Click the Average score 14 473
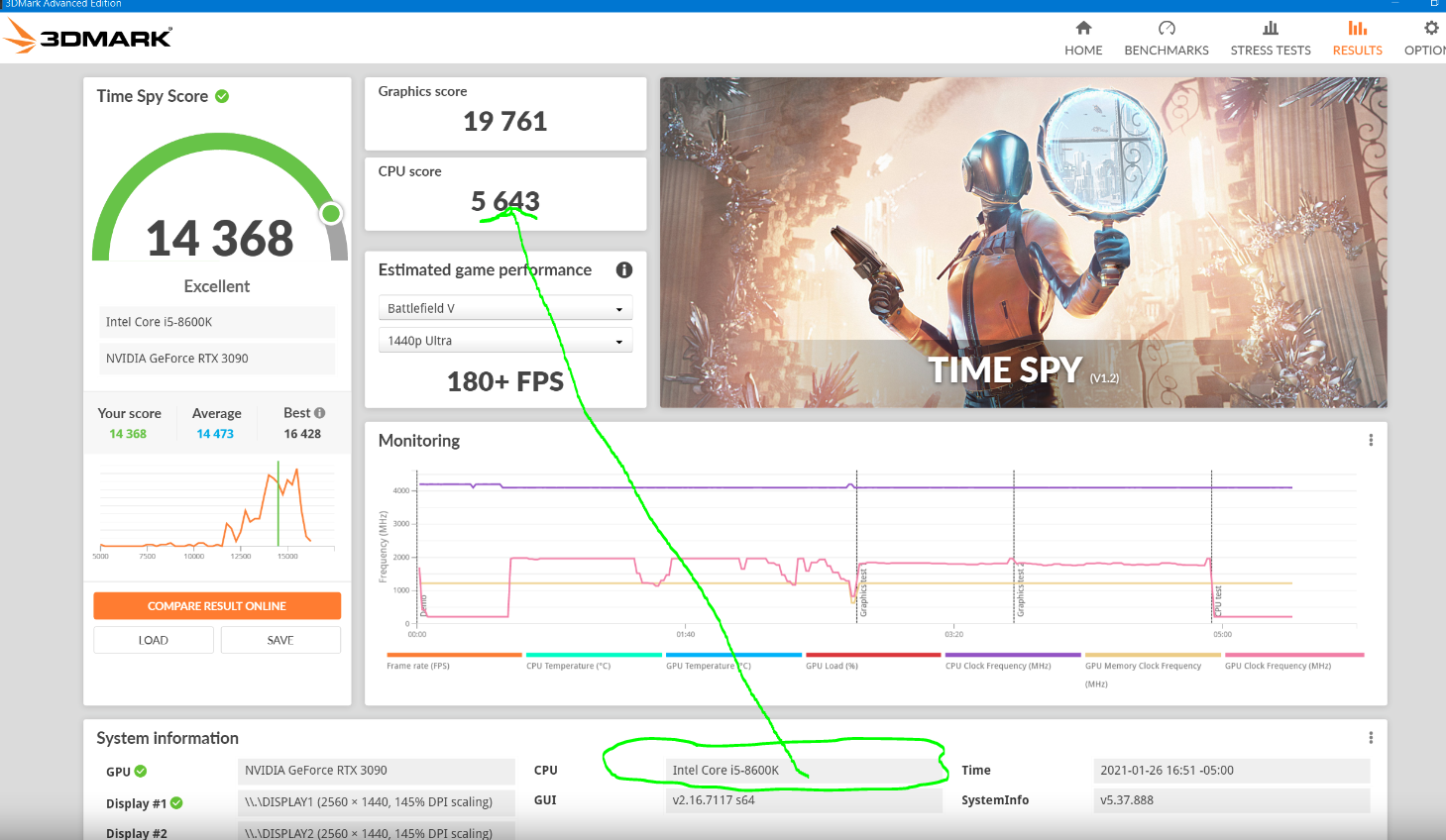The height and width of the screenshot is (840, 1446). coord(215,434)
